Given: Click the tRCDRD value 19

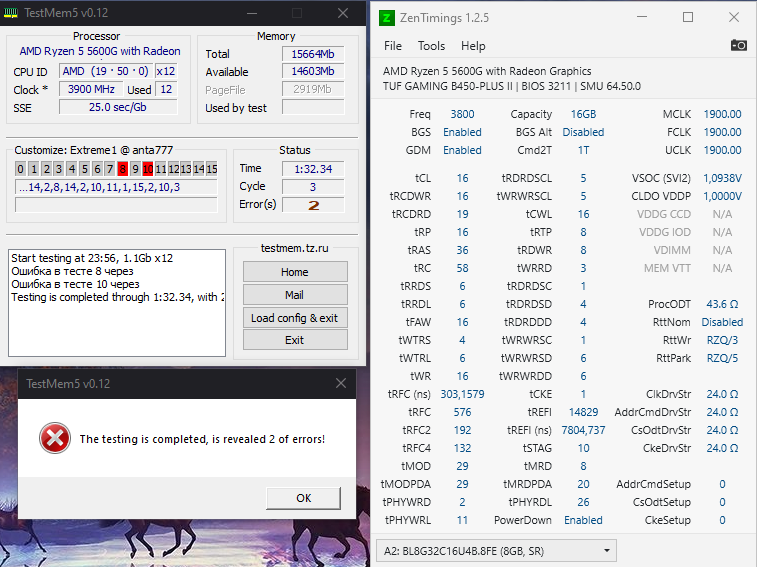Looking at the screenshot, I should click(462, 214).
